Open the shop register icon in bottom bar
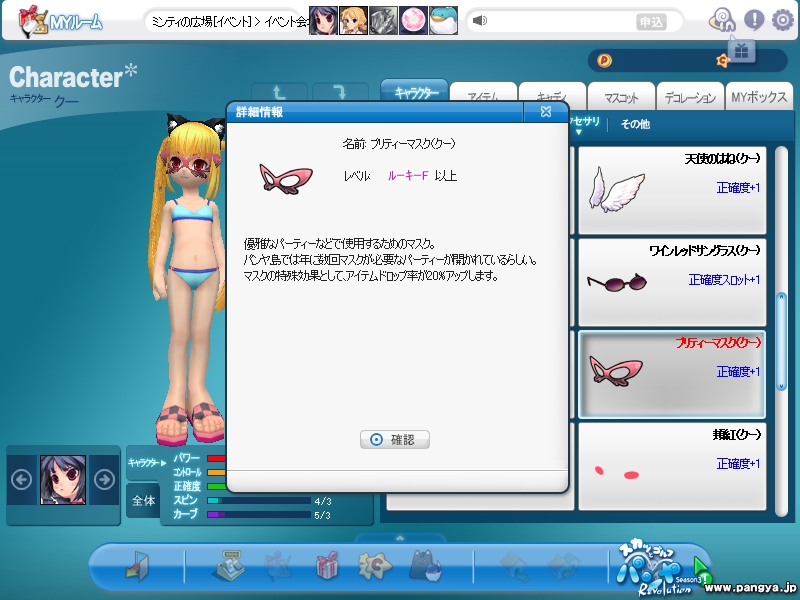 228,566
